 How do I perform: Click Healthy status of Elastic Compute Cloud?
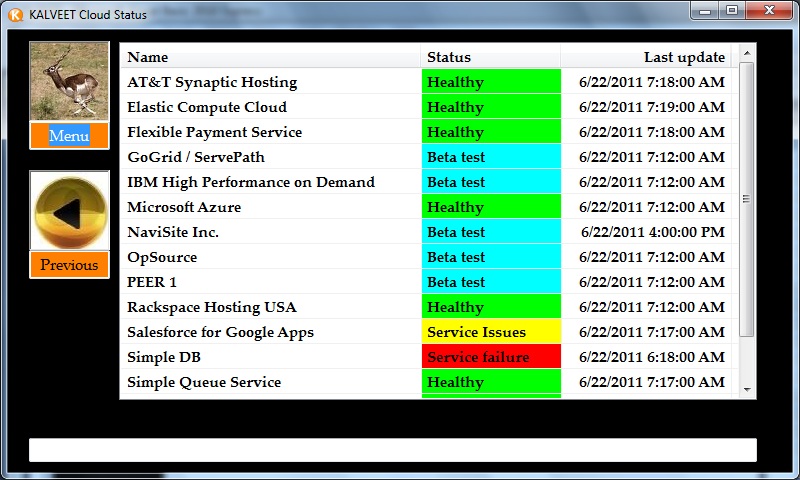(491, 107)
